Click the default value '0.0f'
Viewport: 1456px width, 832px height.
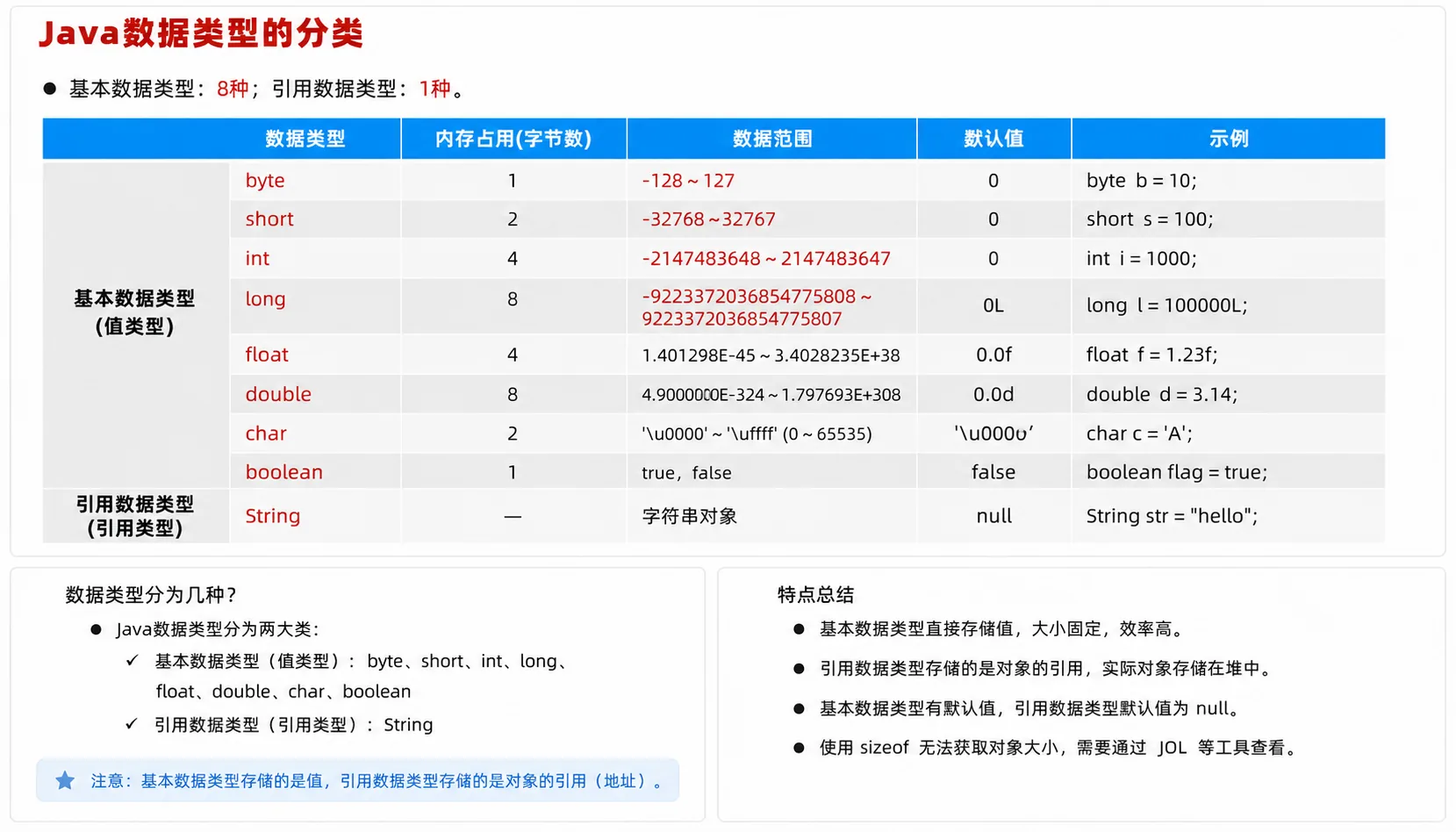tap(993, 355)
